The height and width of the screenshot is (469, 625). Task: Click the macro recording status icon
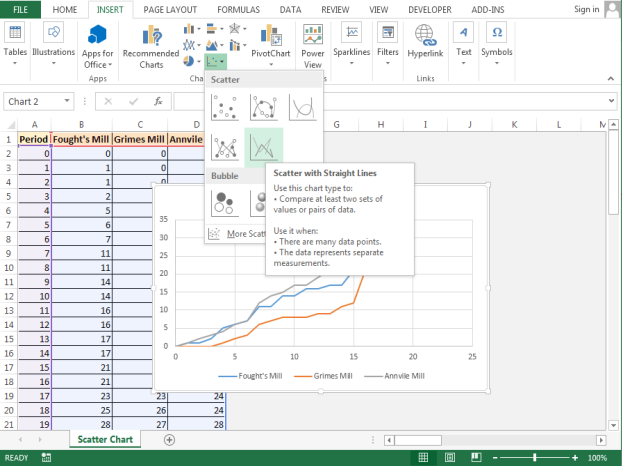46,457
